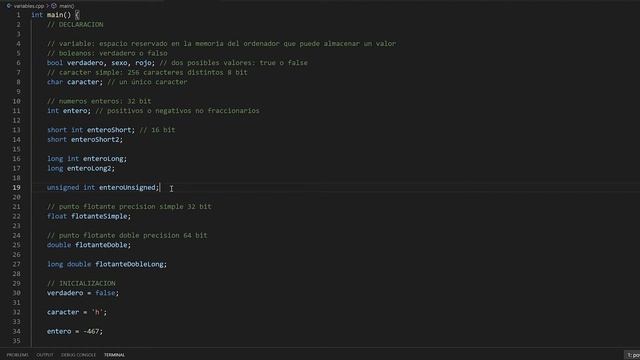Click line number 1 in the gutter
The image size is (640, 360).
pyautogui.click(x=18, y=15)
